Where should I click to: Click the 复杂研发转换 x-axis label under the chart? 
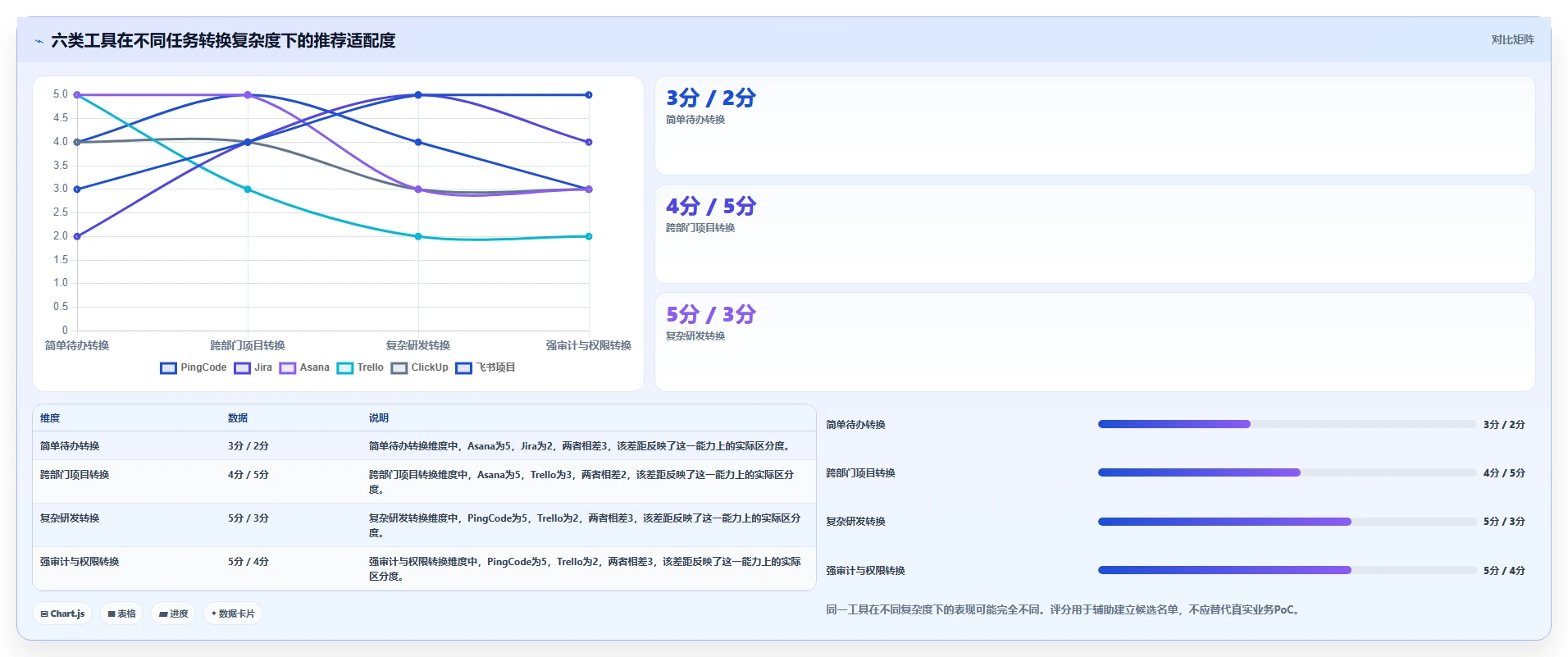418,345
